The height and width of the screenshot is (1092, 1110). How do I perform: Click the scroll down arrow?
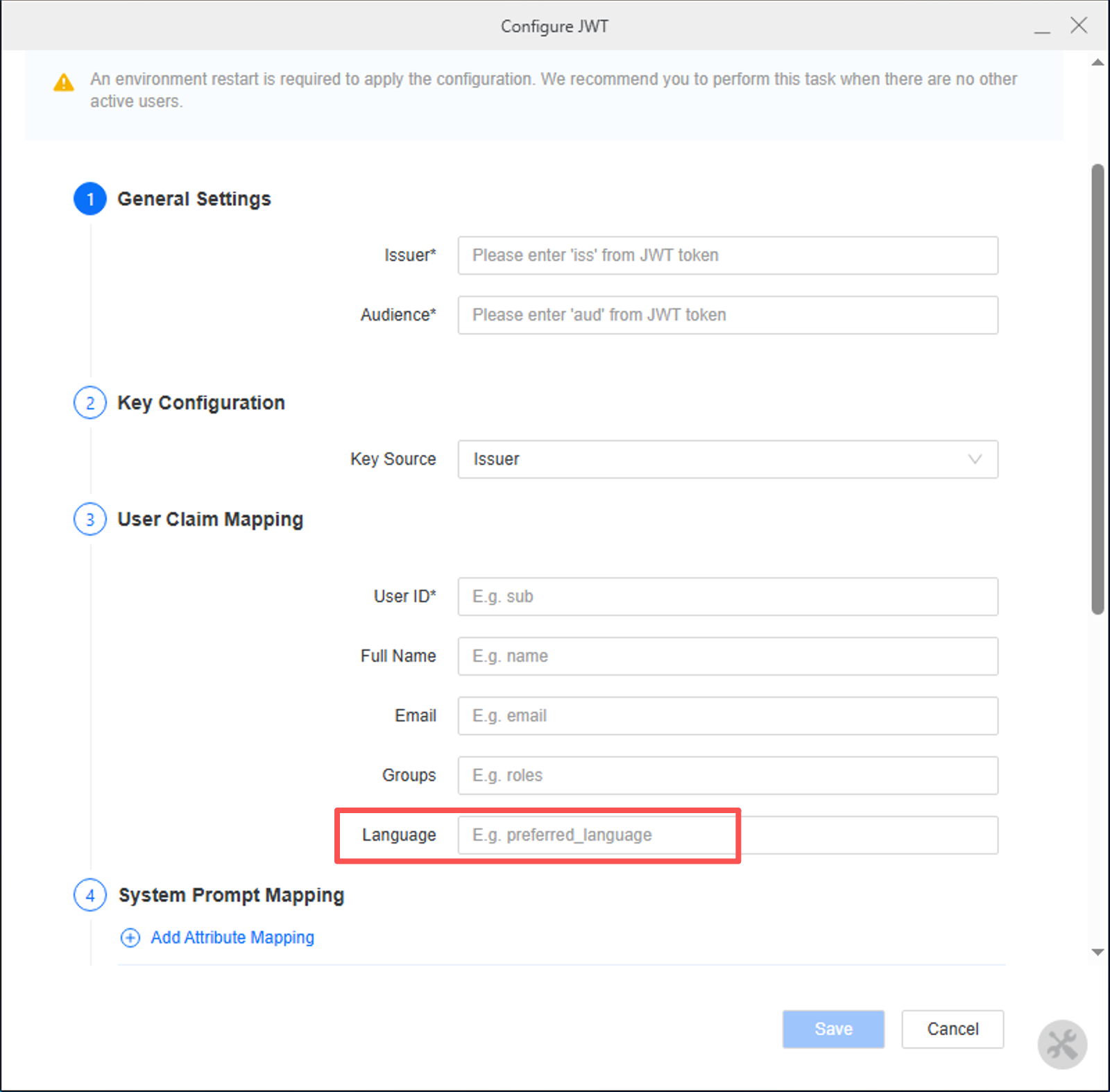pyautogui.click(x=1098, y=952)
